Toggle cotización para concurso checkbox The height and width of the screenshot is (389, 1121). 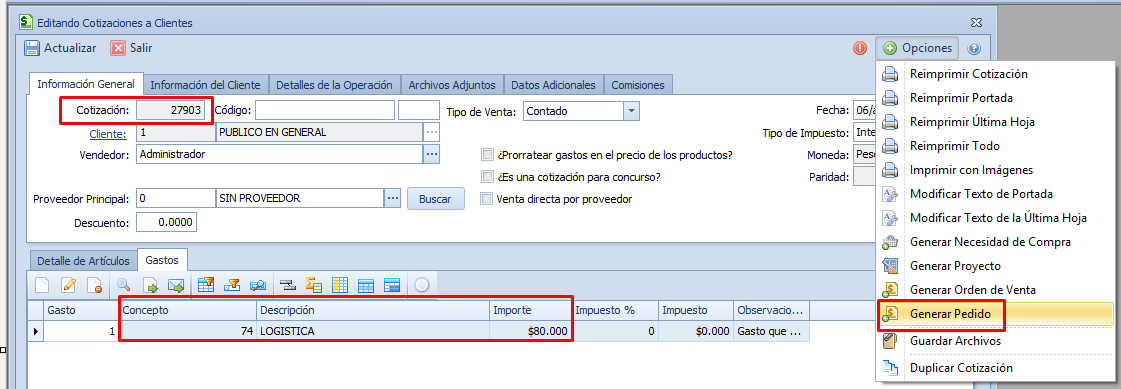click(488, 177)
